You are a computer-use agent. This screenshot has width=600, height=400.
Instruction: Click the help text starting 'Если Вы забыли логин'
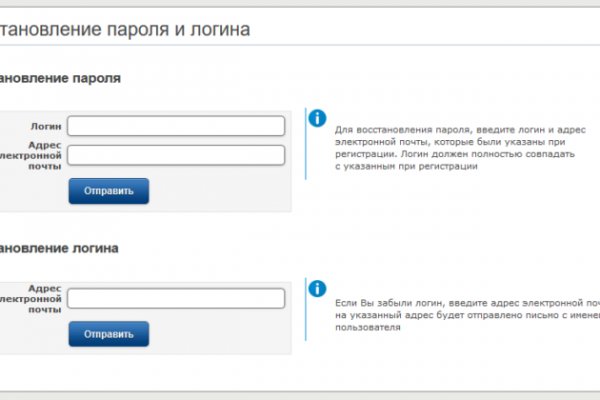point(466,314)
